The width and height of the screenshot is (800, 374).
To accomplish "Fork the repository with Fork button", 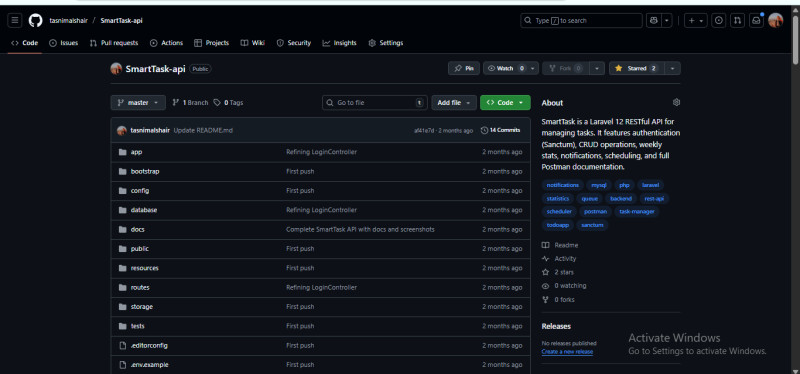I will (566, 68).
